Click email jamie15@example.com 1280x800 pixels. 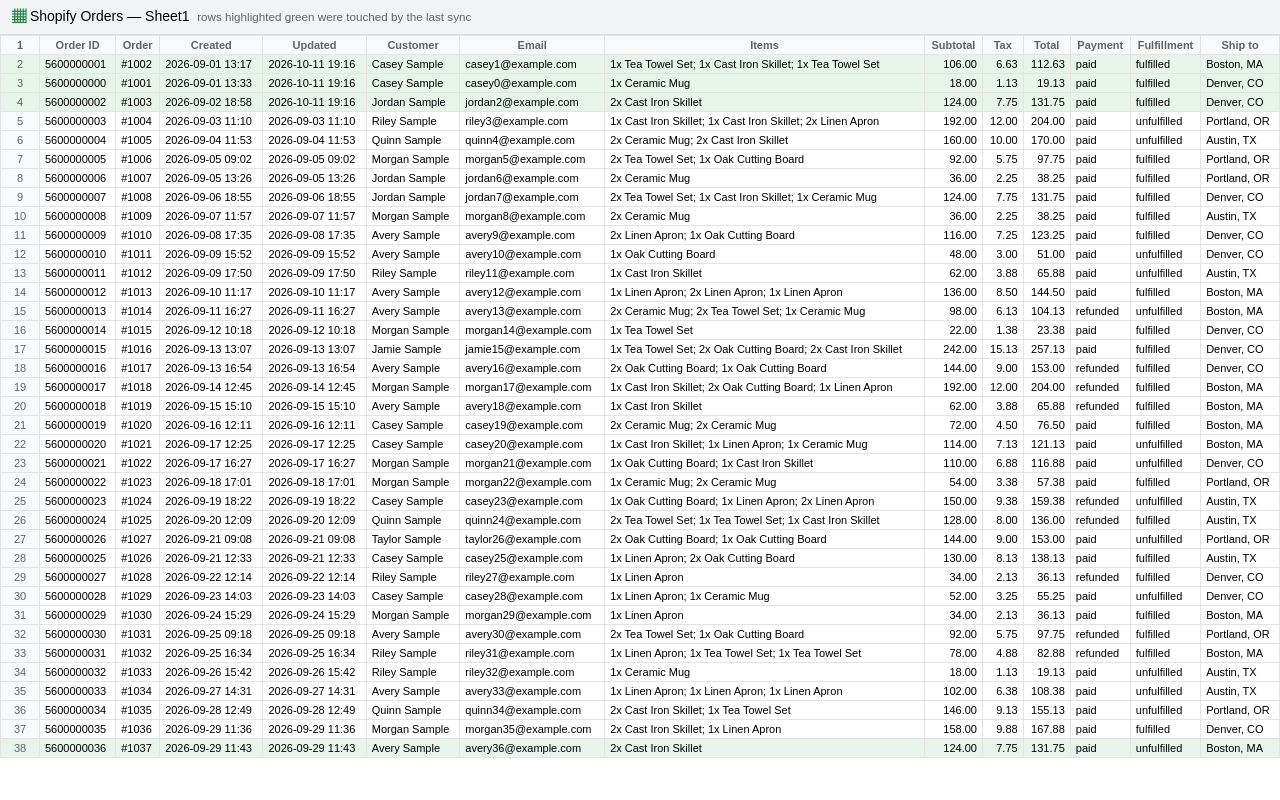pos(532,349)
